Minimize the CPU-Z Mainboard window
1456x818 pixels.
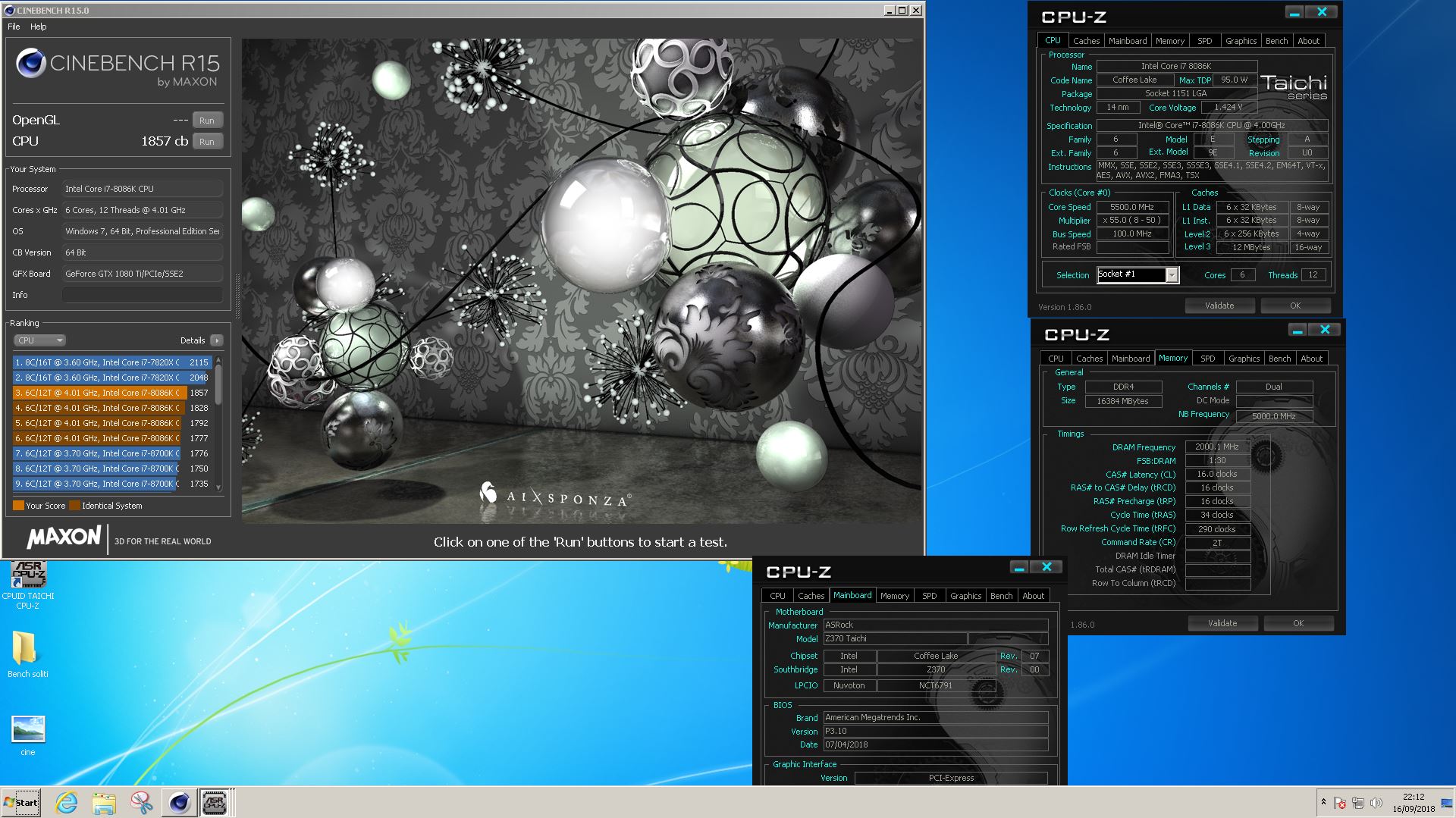point(1019,567)
